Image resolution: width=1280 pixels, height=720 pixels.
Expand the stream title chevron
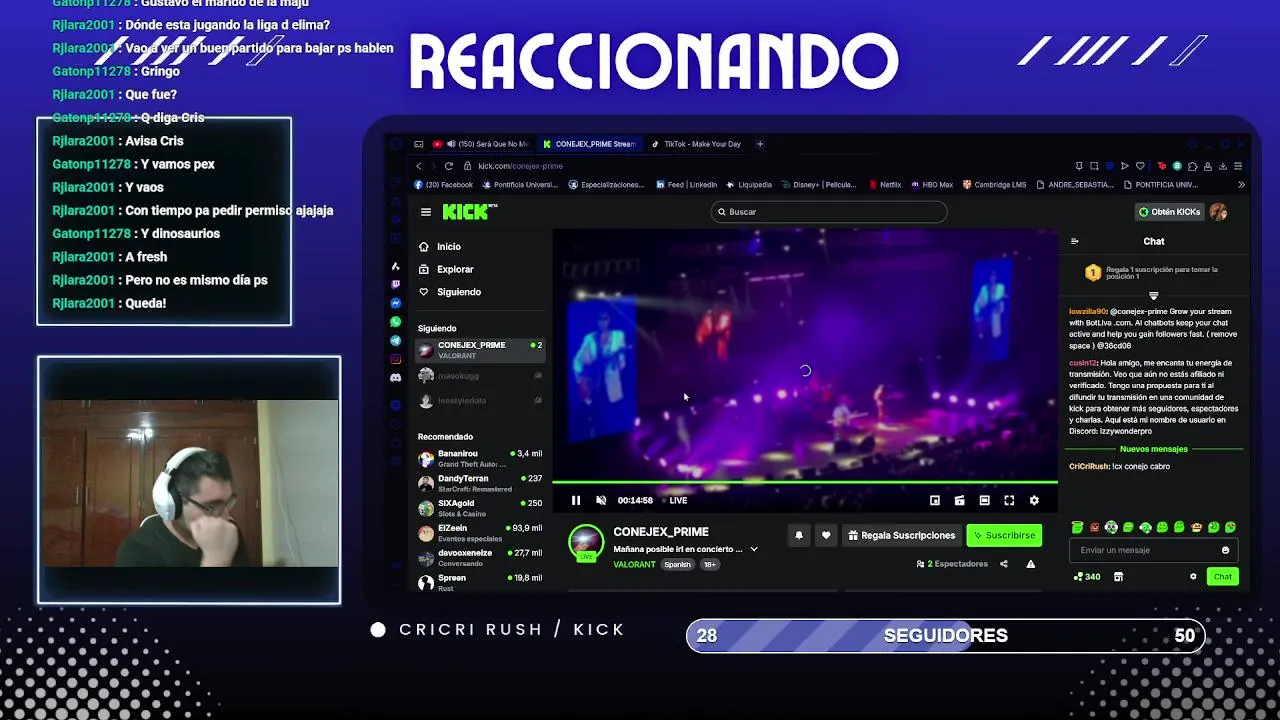[754, 549]
